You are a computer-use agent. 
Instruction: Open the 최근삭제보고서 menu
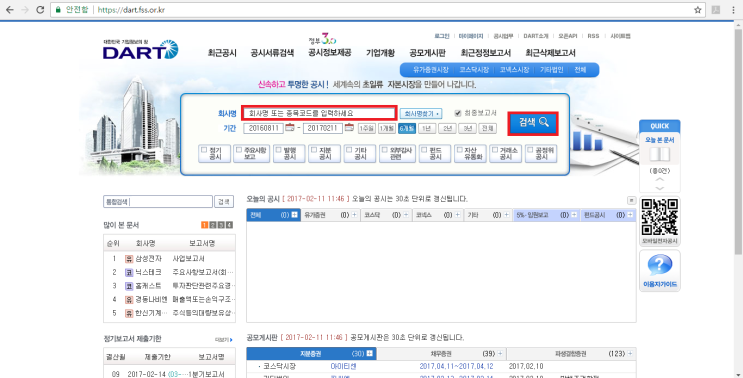[x=550, y=53]
